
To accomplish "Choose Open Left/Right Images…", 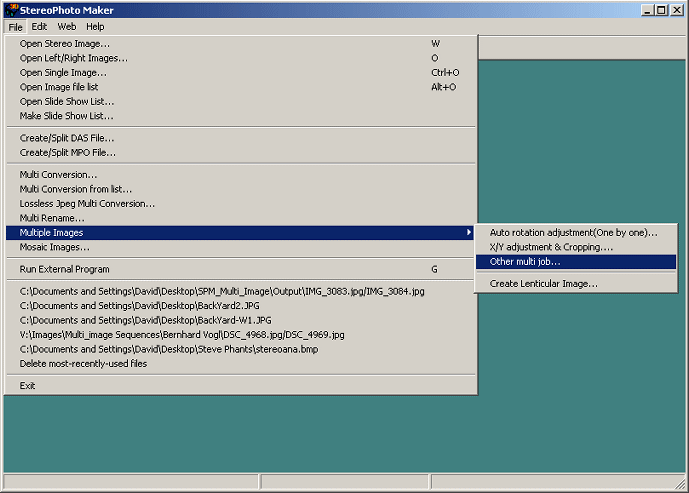I will pos(241,58).
